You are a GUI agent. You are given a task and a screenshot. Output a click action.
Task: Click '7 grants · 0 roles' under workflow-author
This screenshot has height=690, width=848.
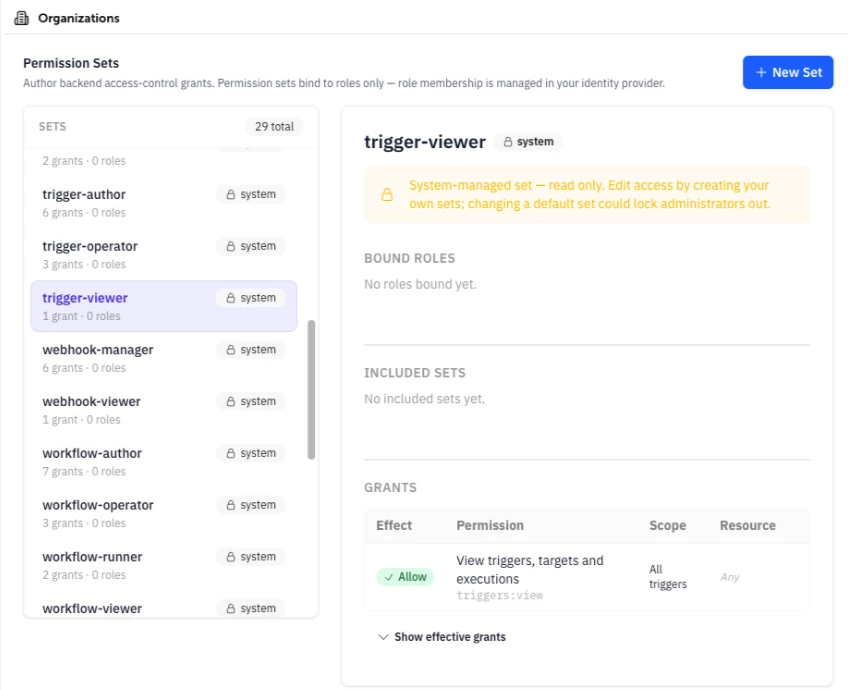[84, 472]
